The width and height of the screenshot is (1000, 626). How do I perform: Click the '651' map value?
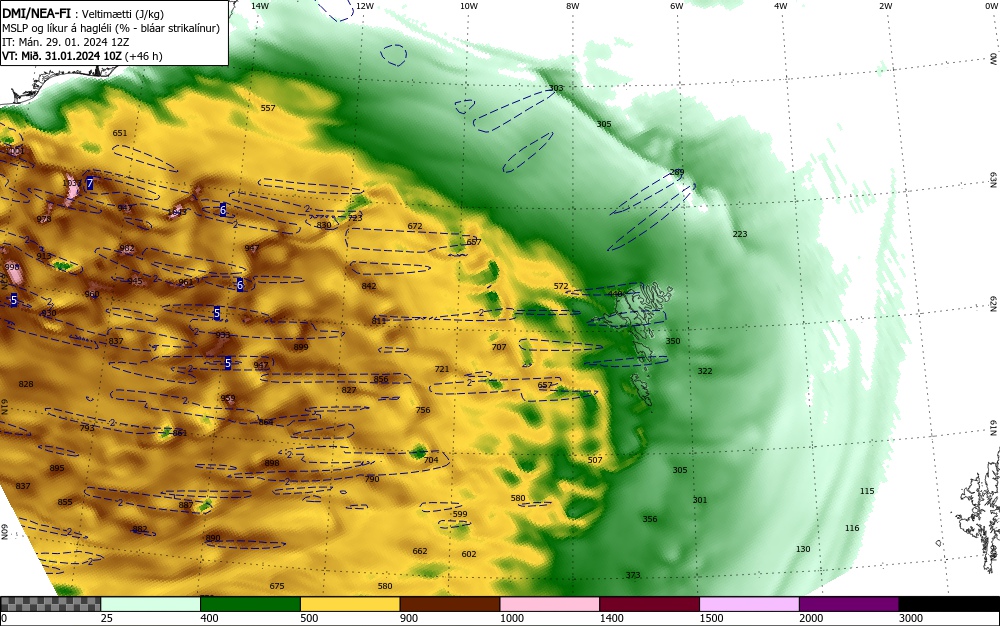[120, 133]
